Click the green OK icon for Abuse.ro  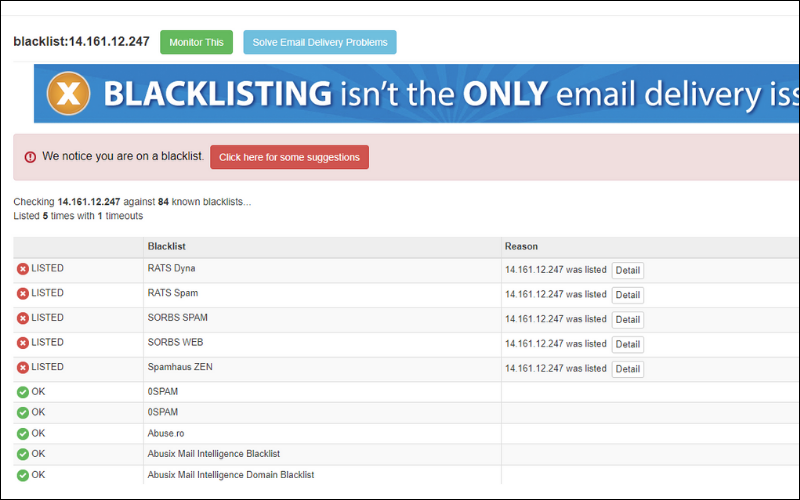[x=22, y=434]
